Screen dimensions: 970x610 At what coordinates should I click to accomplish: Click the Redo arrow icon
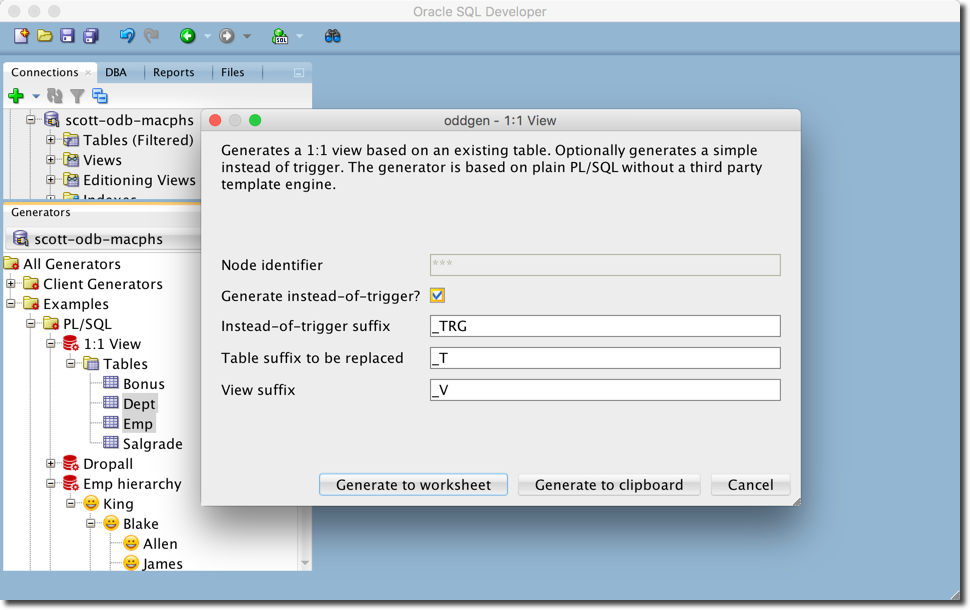[x=151, y=36]
